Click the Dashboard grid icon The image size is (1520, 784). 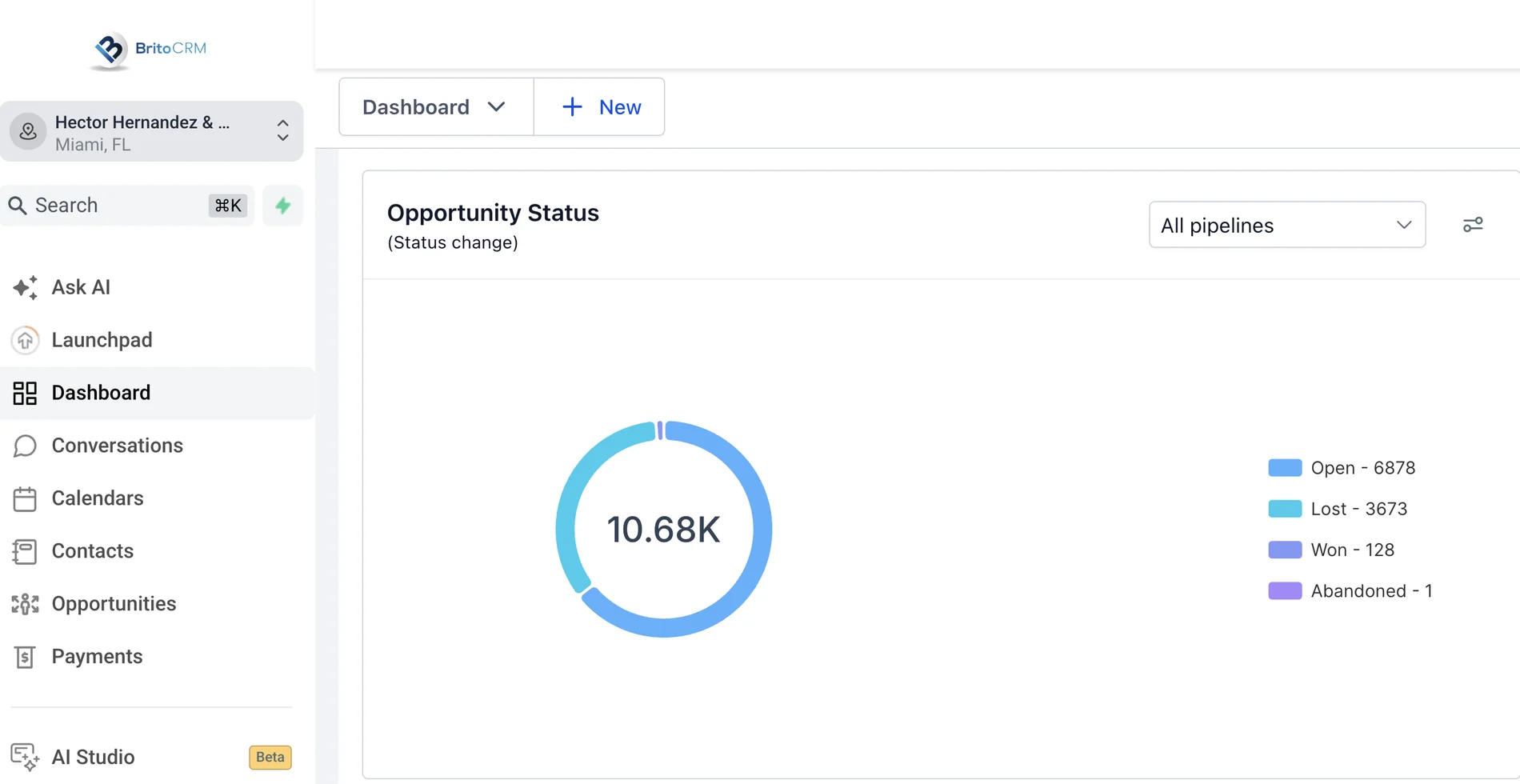coord(25,393)
